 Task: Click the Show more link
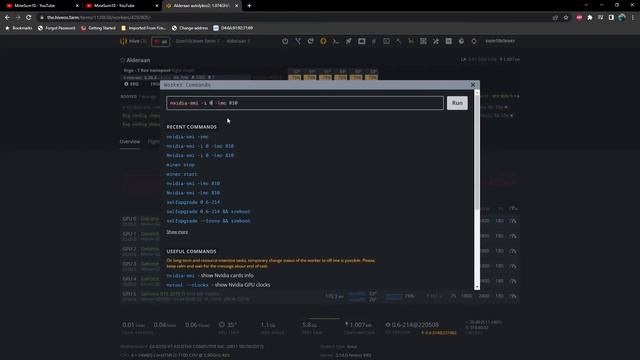177,232
